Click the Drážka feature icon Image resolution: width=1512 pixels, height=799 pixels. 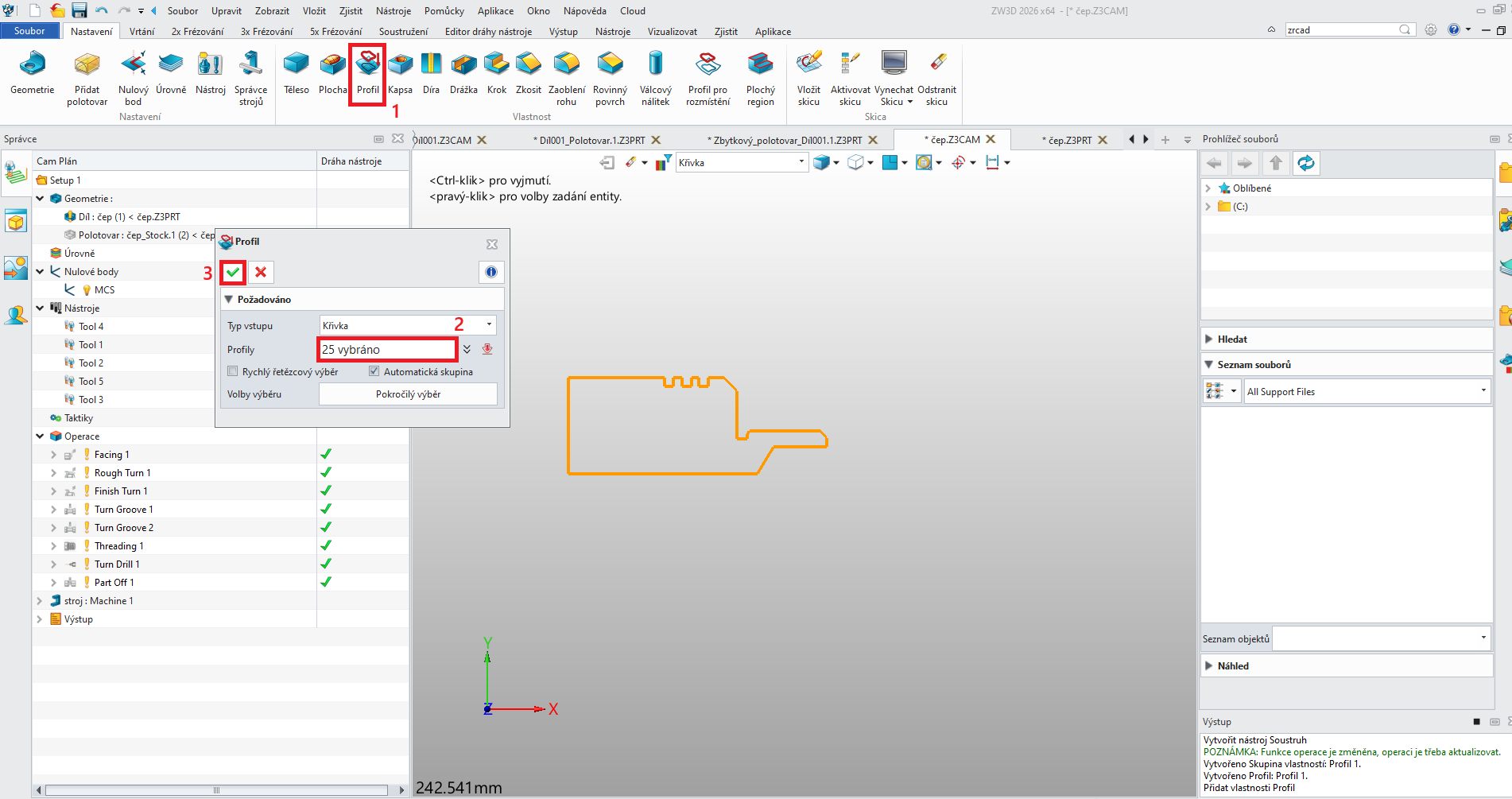coord(463,73)
